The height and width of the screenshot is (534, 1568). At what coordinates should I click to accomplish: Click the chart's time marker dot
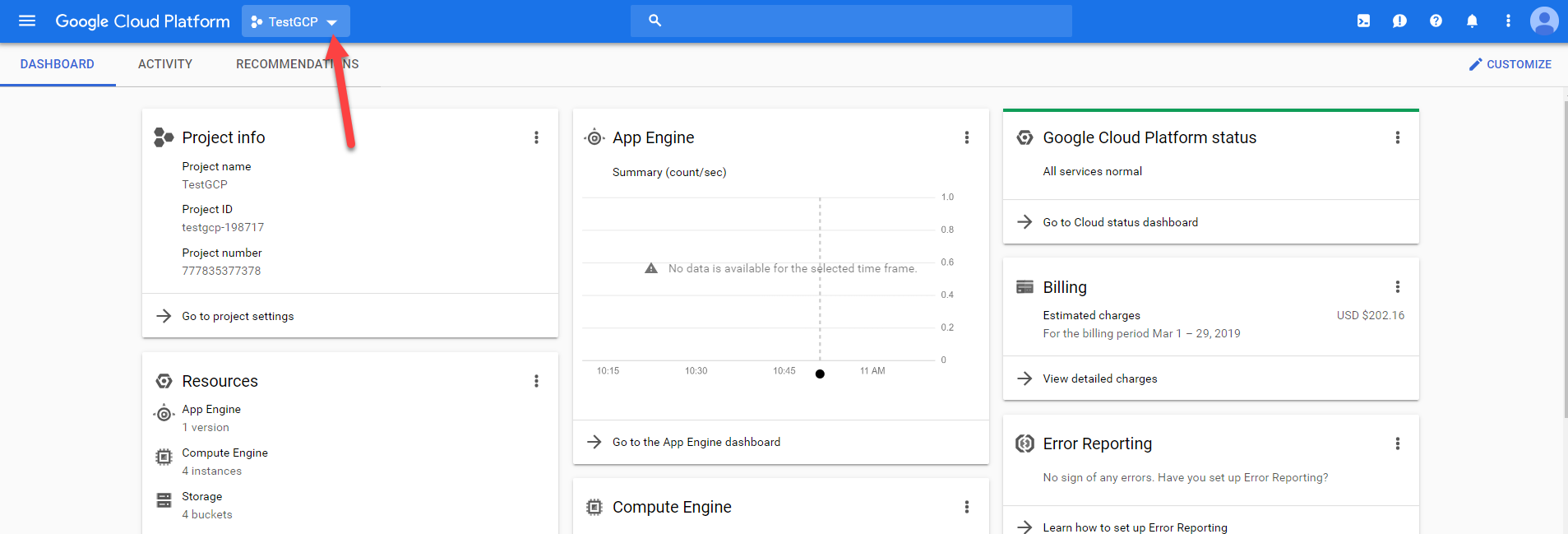(x=820, y=374)
